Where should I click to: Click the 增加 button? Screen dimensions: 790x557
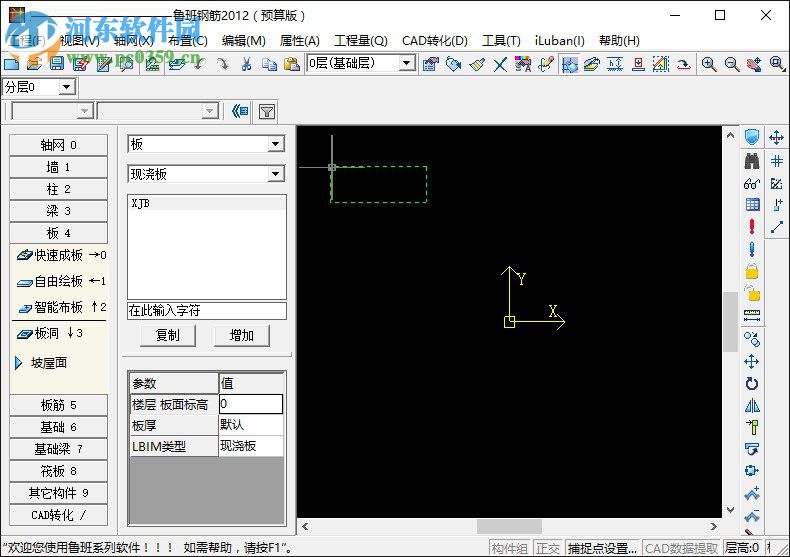242,335
